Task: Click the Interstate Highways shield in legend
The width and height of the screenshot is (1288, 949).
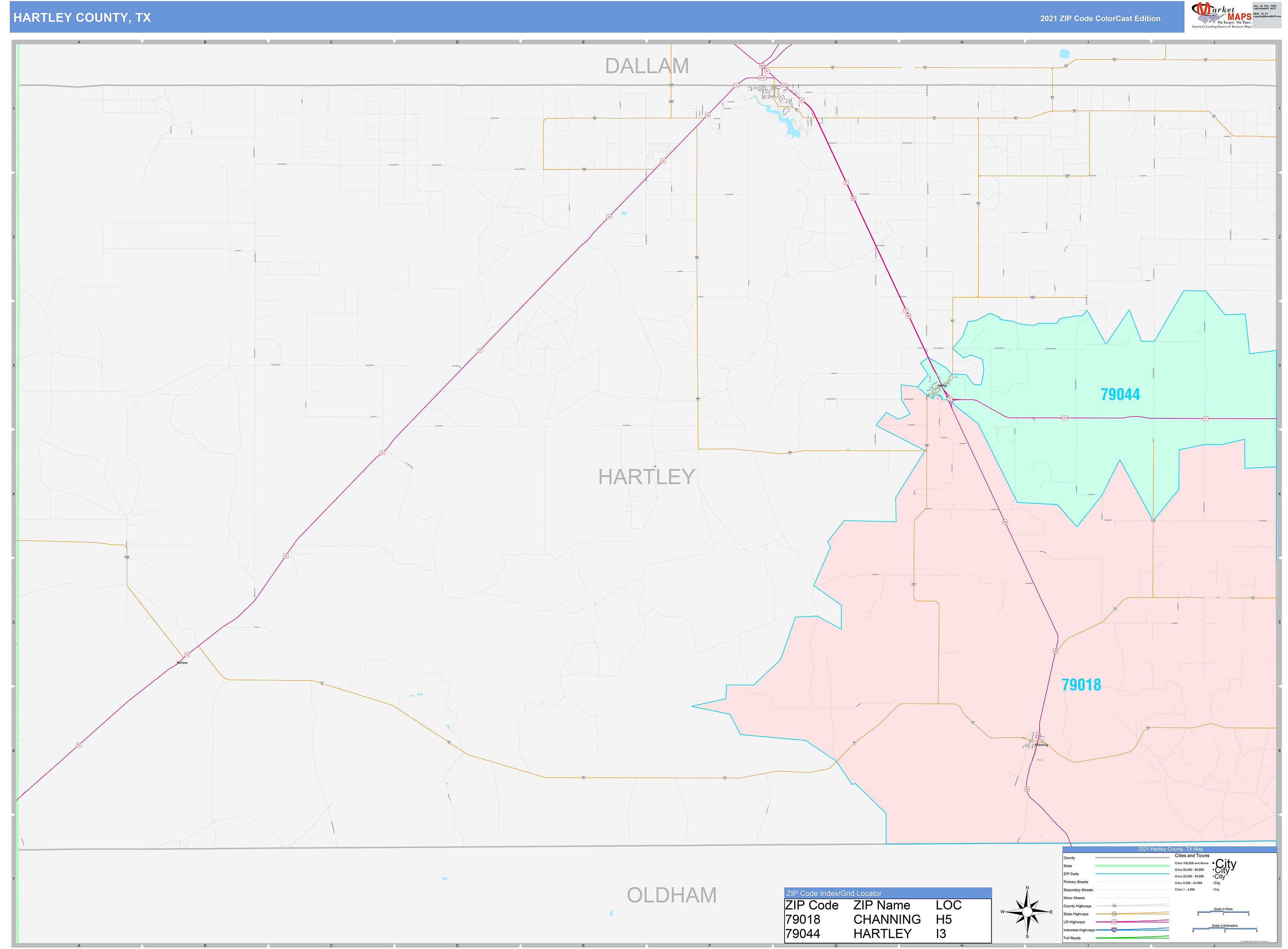Action: 1114,929
